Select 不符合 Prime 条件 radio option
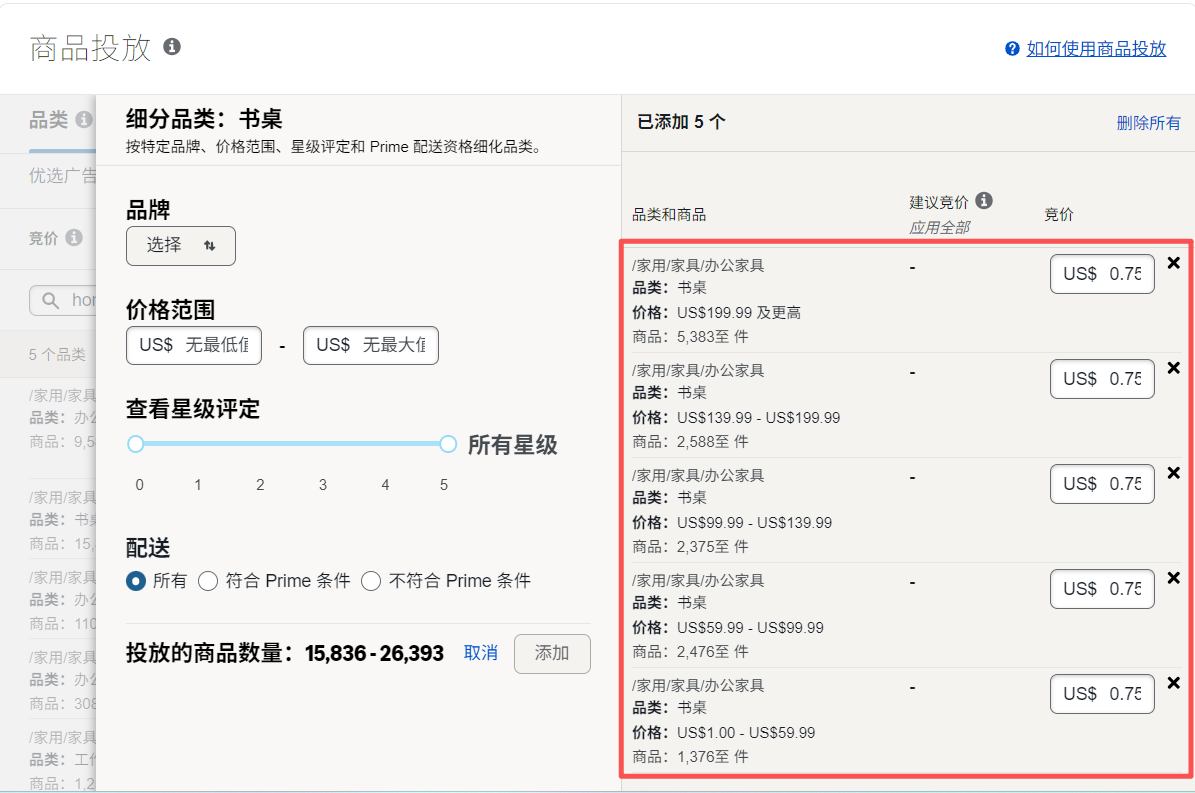 [x=371, y=581]
